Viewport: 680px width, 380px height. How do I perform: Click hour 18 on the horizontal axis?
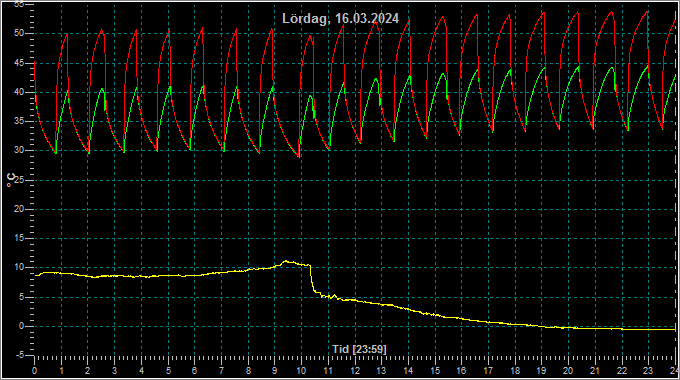pos(515,371)
